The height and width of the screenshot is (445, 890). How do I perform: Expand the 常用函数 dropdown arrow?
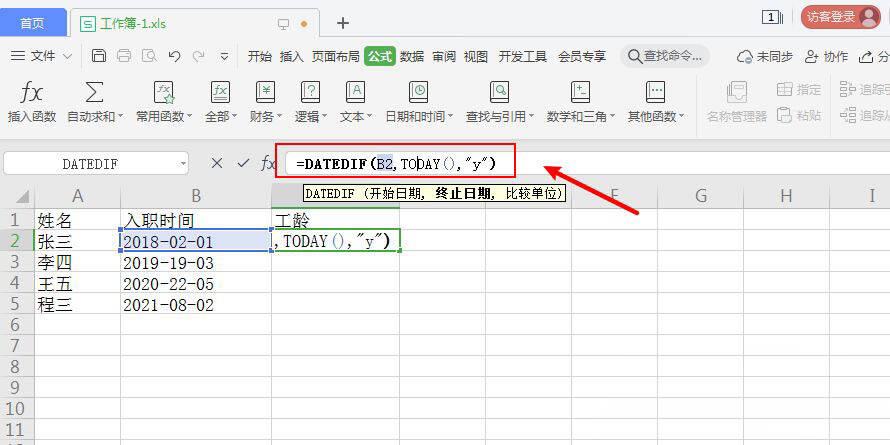tap(190, 117)
